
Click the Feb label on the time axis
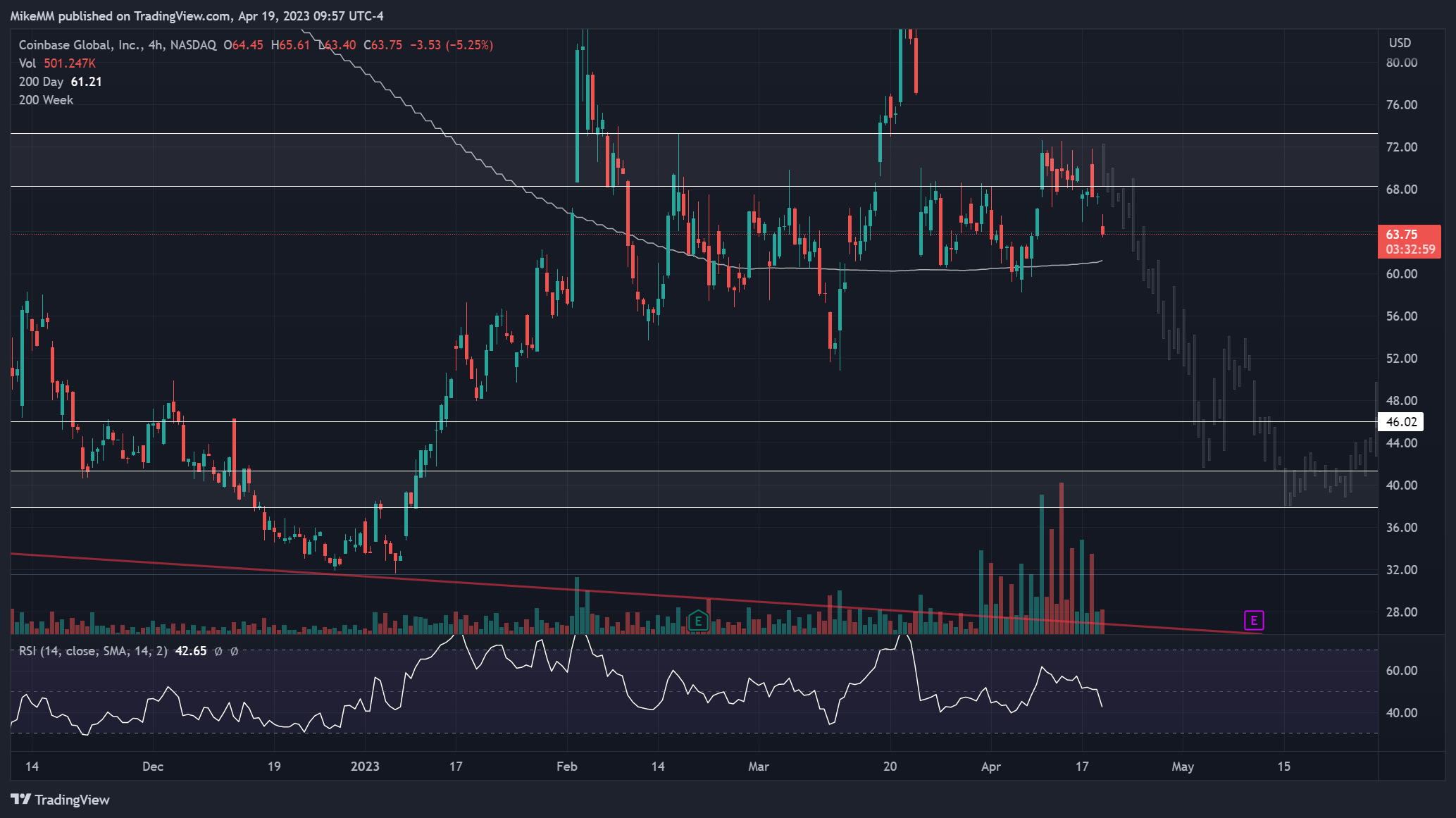pos(567,767)
